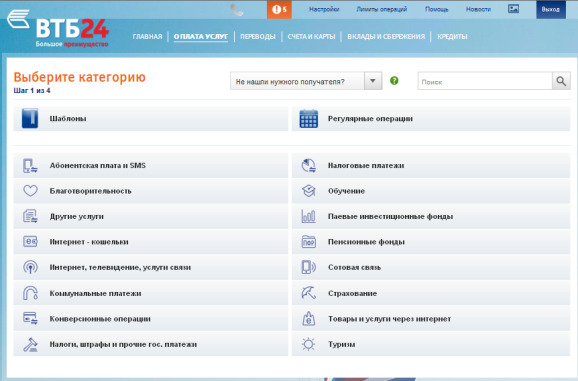Image resolution: width=578 pixels, height=381 pixels.
Task: Click the card icon for Конверсионные операции
Action: click(x=30, y=318)
